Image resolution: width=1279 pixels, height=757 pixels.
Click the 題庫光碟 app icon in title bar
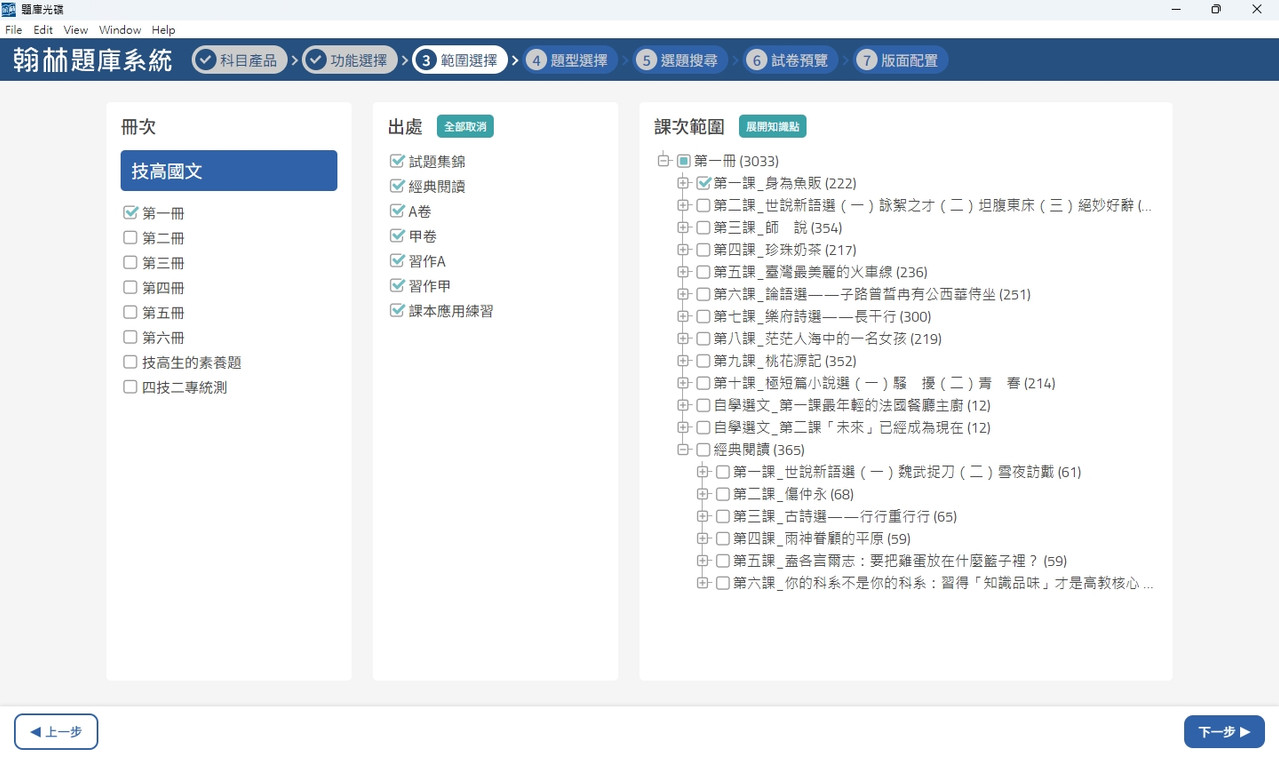pyautogui.click(x=9, y=9)
